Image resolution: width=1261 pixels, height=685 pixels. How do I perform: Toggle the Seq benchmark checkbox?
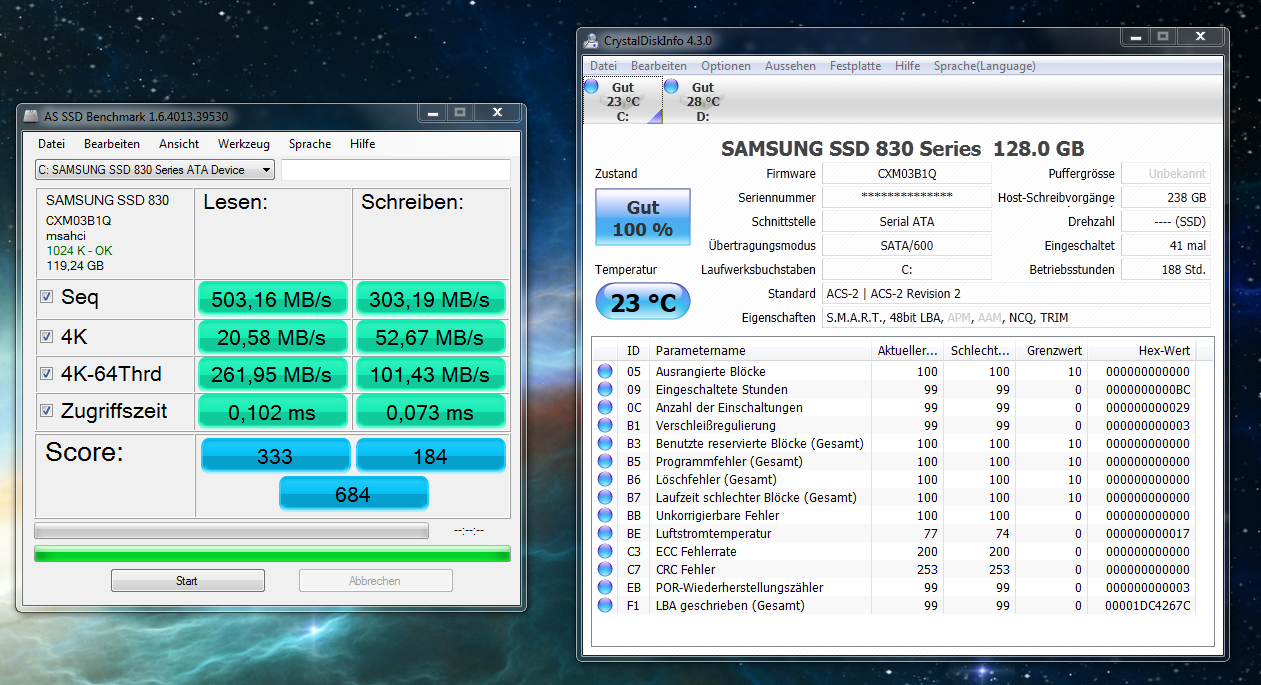(x=46, y=297)
